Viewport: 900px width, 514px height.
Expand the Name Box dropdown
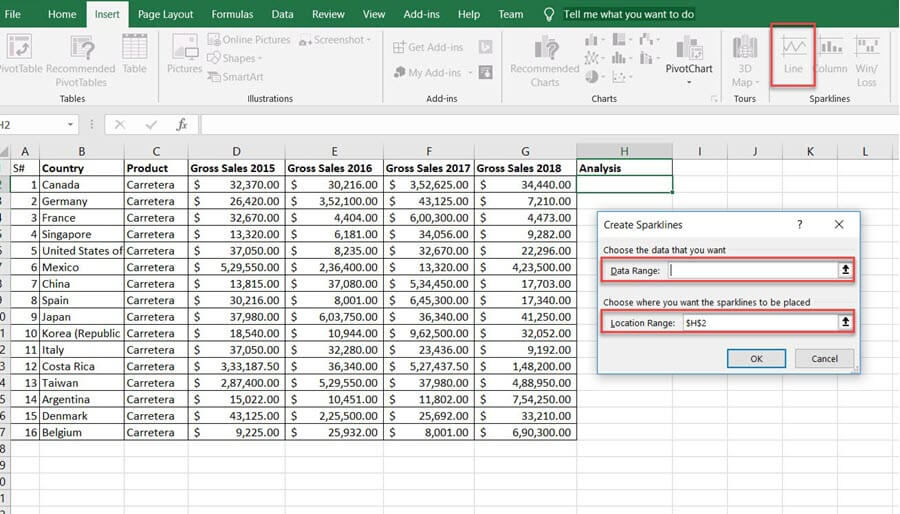71,125
